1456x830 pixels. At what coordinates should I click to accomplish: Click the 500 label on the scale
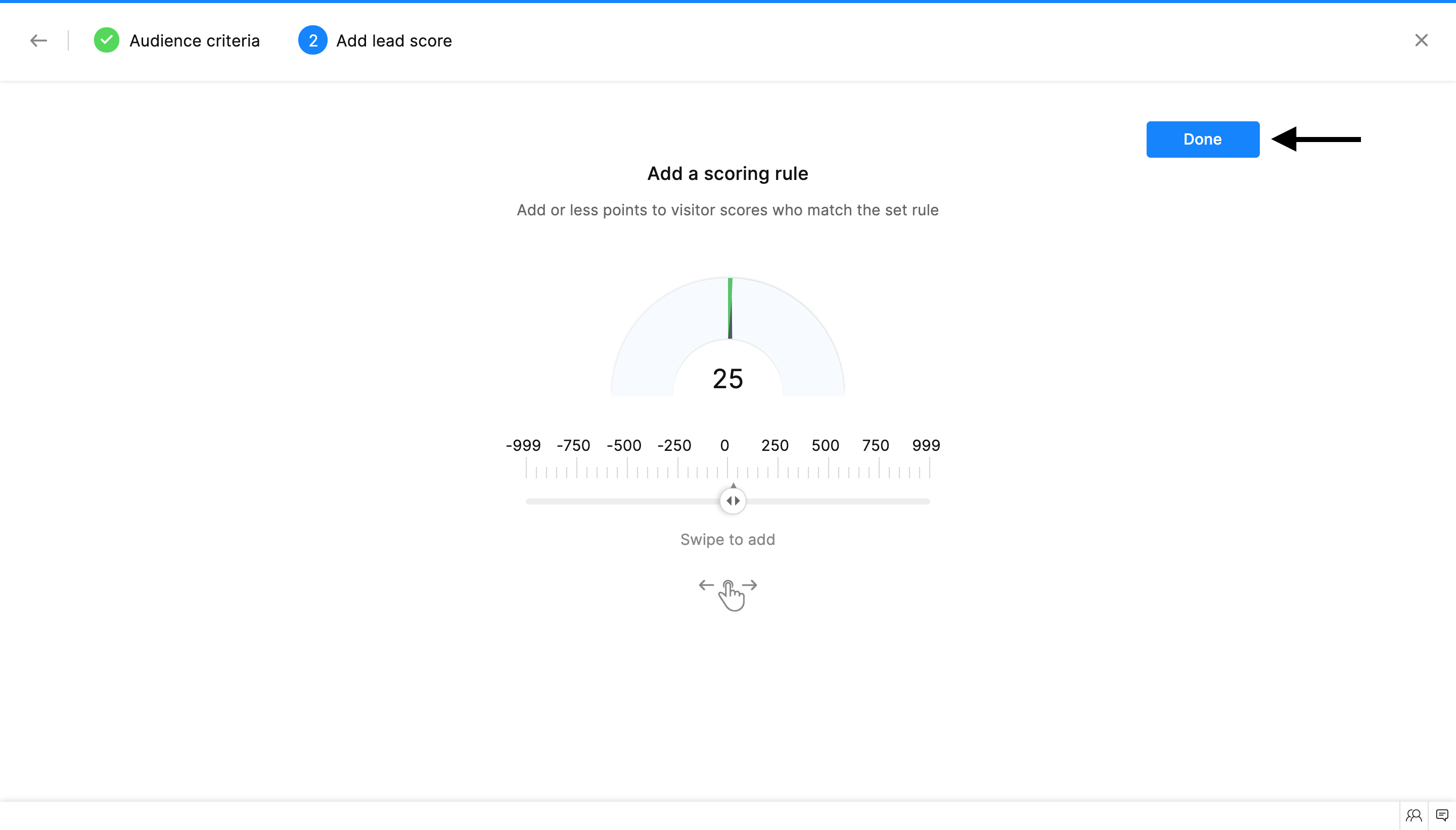pyautogui.click(x=825, y=445)
